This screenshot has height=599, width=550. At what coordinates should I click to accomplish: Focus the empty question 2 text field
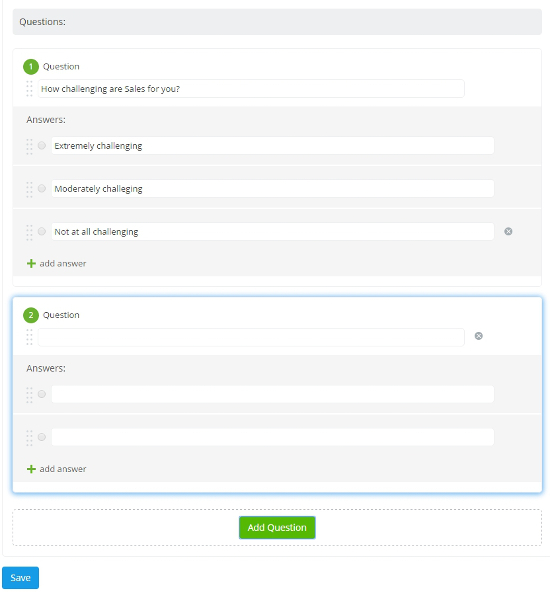point(251,337)
